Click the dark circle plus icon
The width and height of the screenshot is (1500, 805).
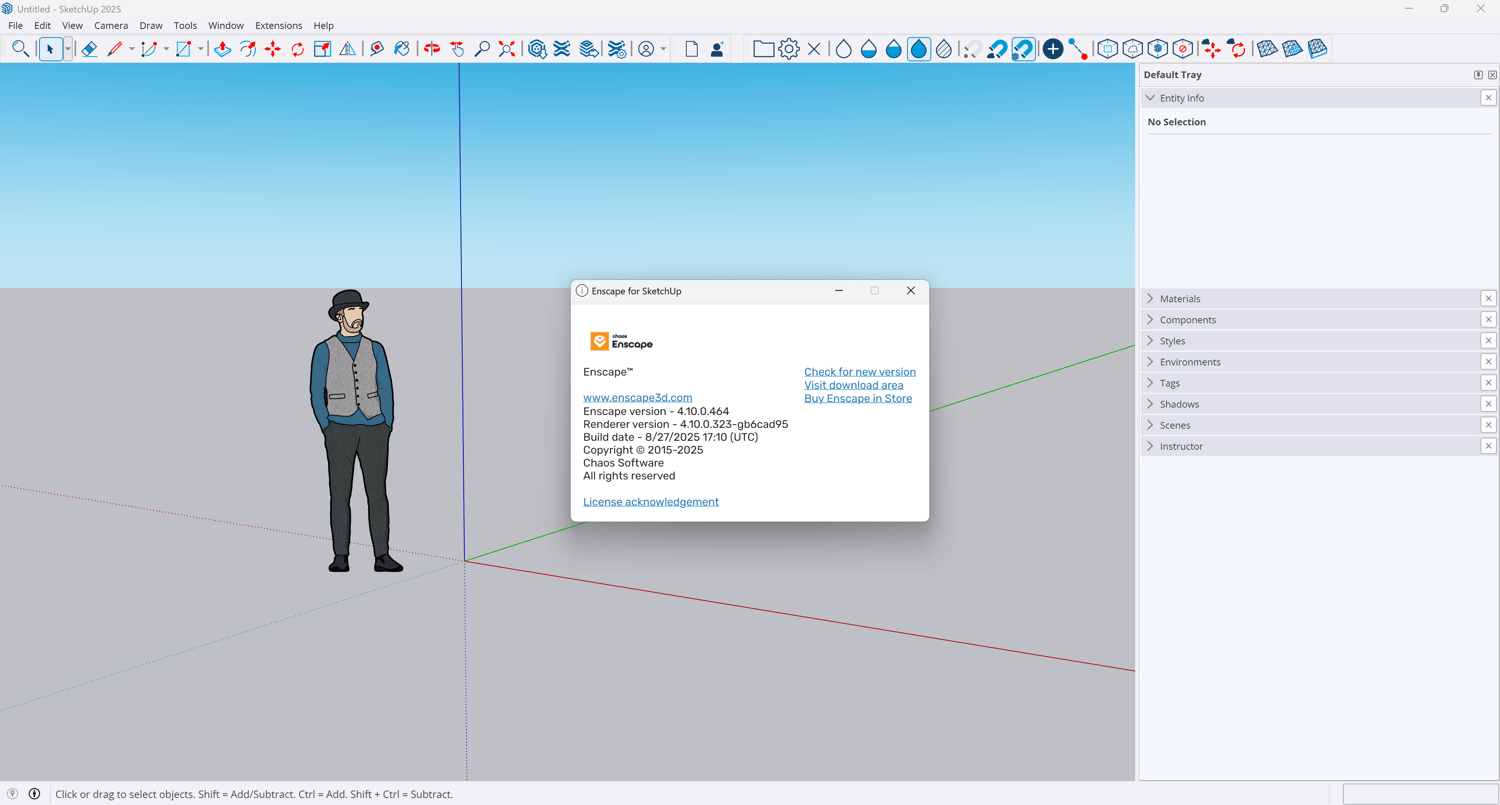pyautogui.click(x=1053, y=49)
